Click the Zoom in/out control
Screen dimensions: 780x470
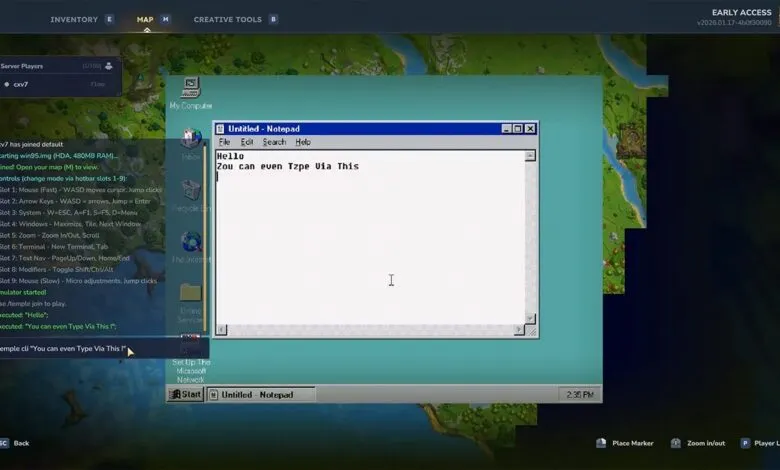(697, 443)
